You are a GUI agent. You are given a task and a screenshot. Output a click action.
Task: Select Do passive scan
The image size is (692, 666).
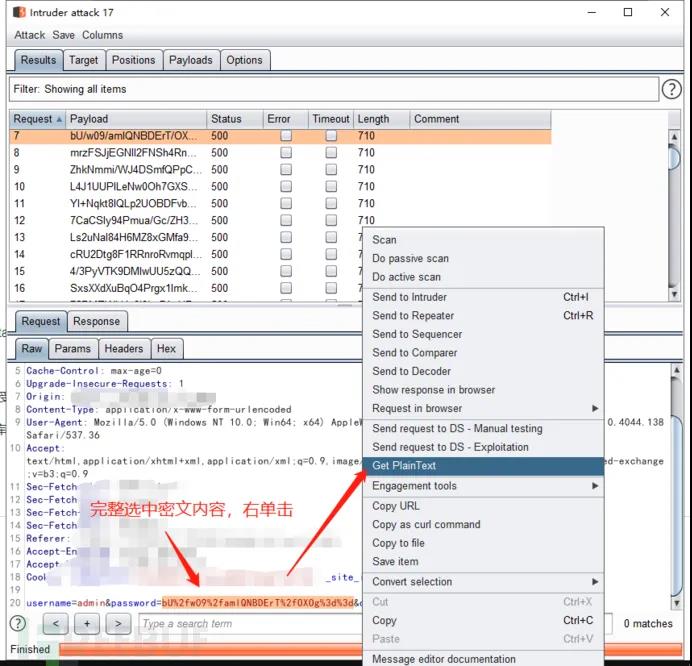(483, 258)
